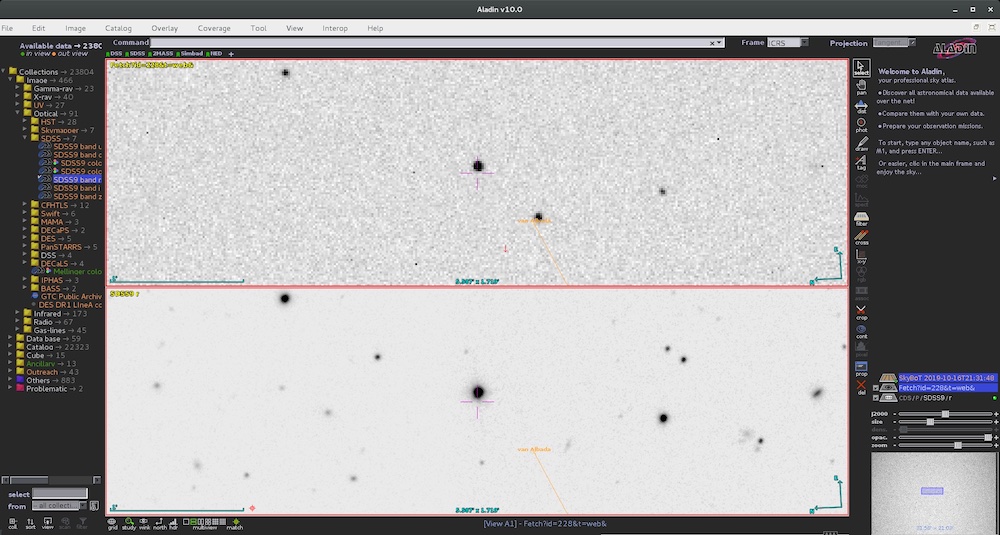This screenshot has height=535, width=1000.
Task: Open the Projection dropdown
Action: coord(894,43)
